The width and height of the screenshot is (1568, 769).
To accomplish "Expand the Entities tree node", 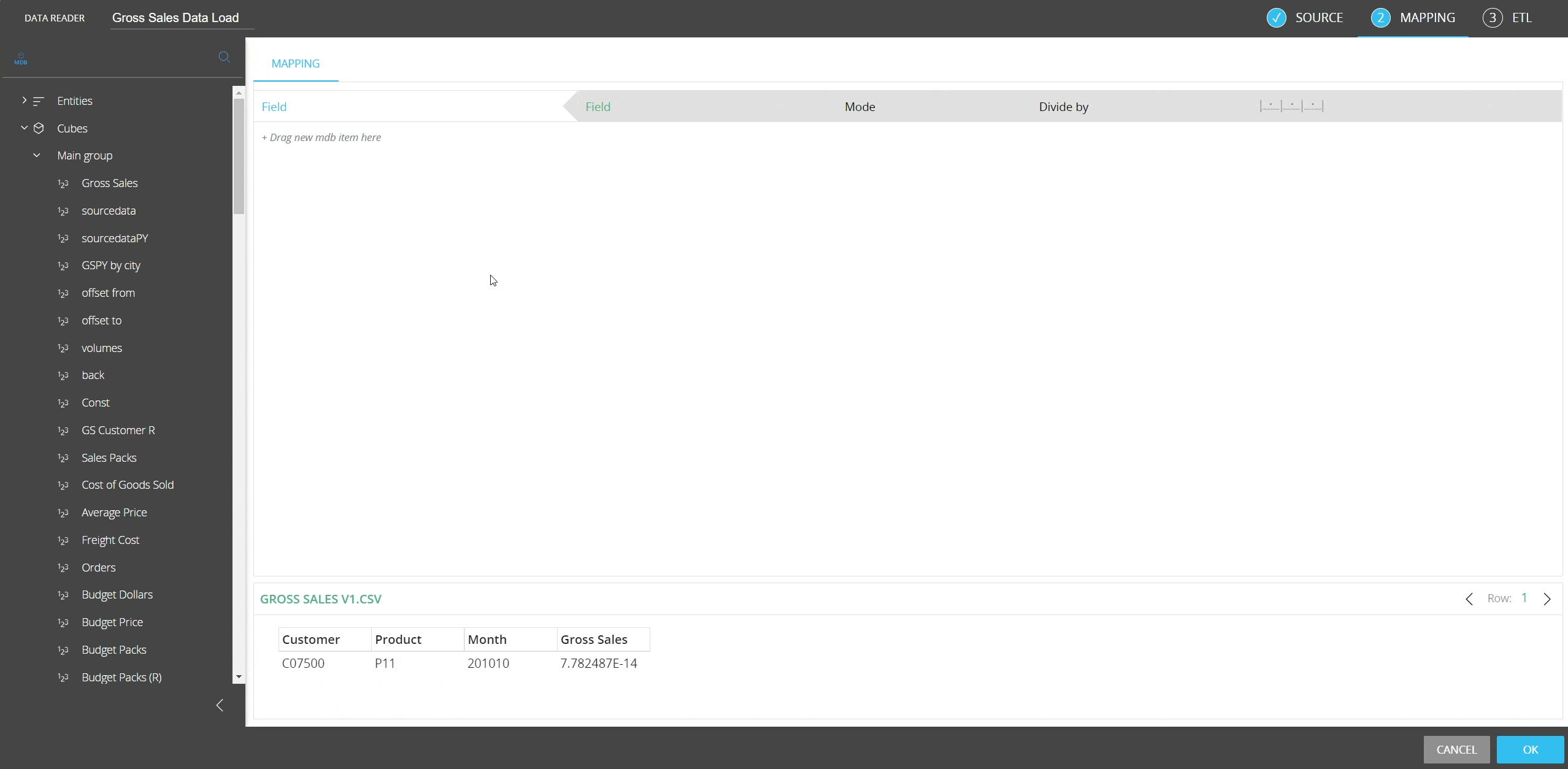I will (x=24, y=100).
